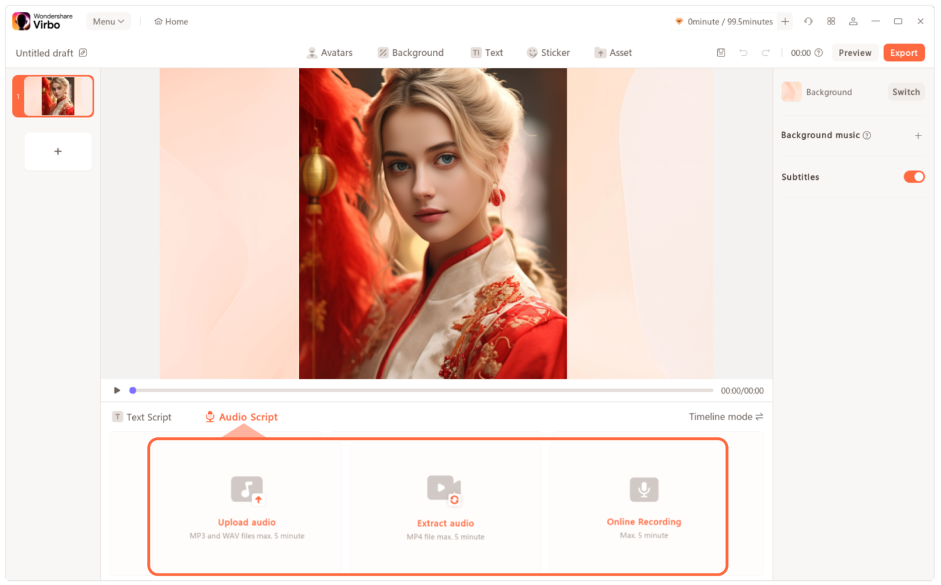Screen dimensions: 941x585
Task: Open the apps grid icon
Action: tap(831, 21)
